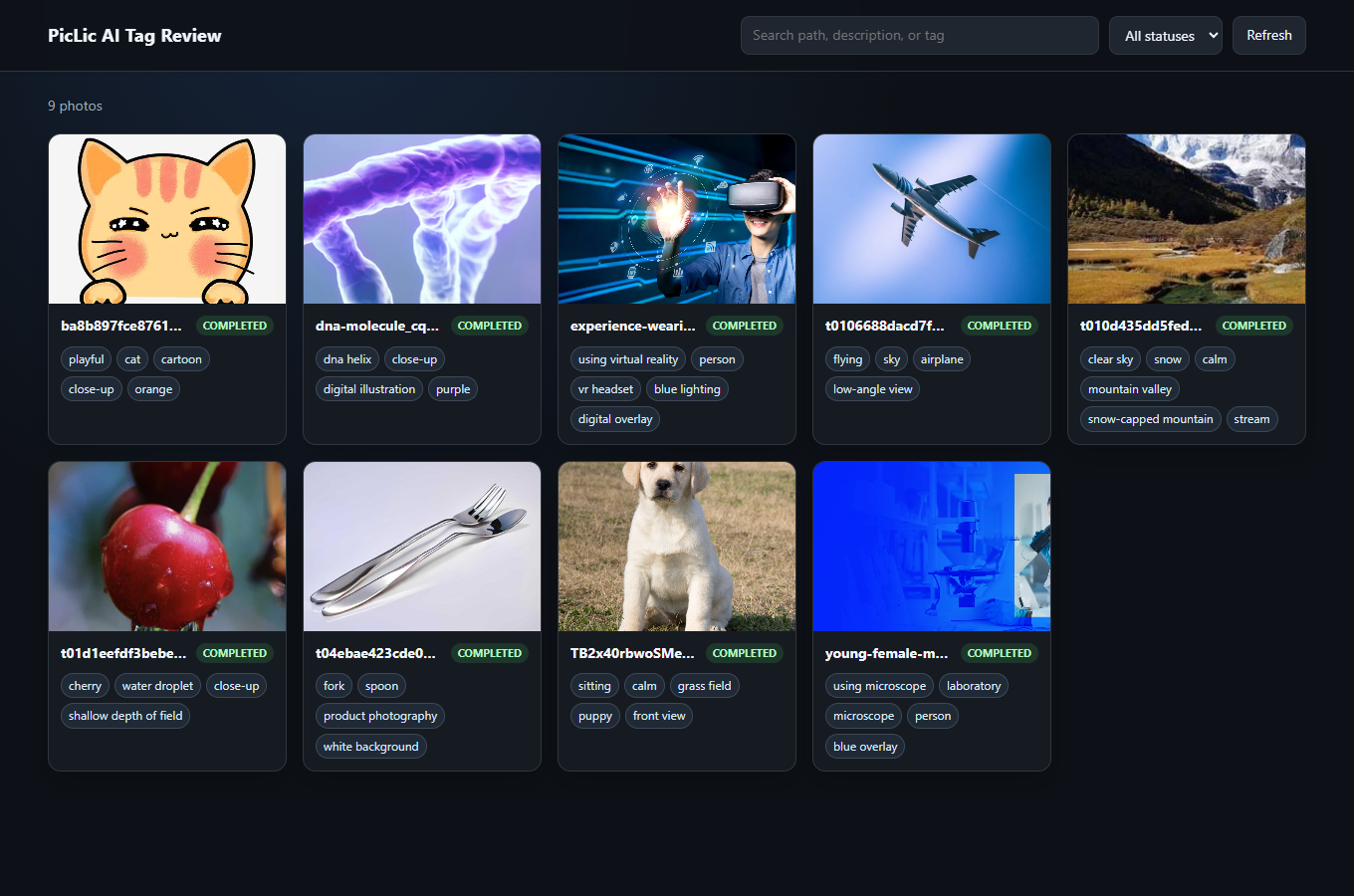Open the VR headset man thumbnail
This screenshot has height=896, width=1354.
[677, 219]
